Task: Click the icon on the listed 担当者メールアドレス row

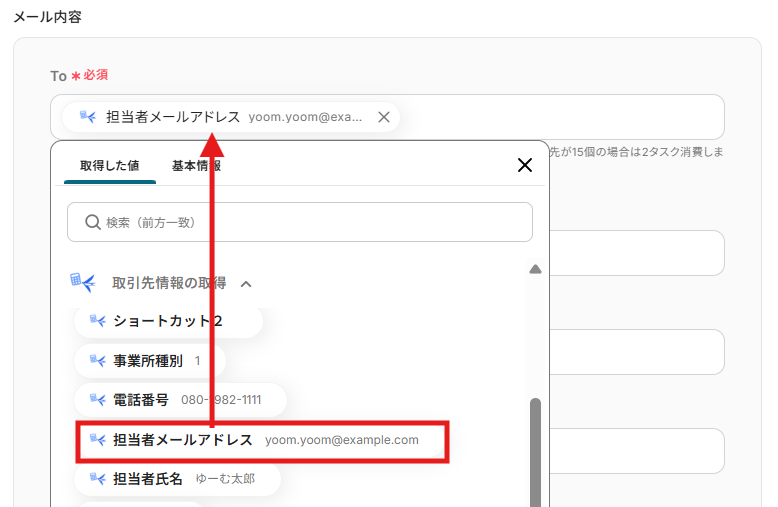Action: coord(98,440)
